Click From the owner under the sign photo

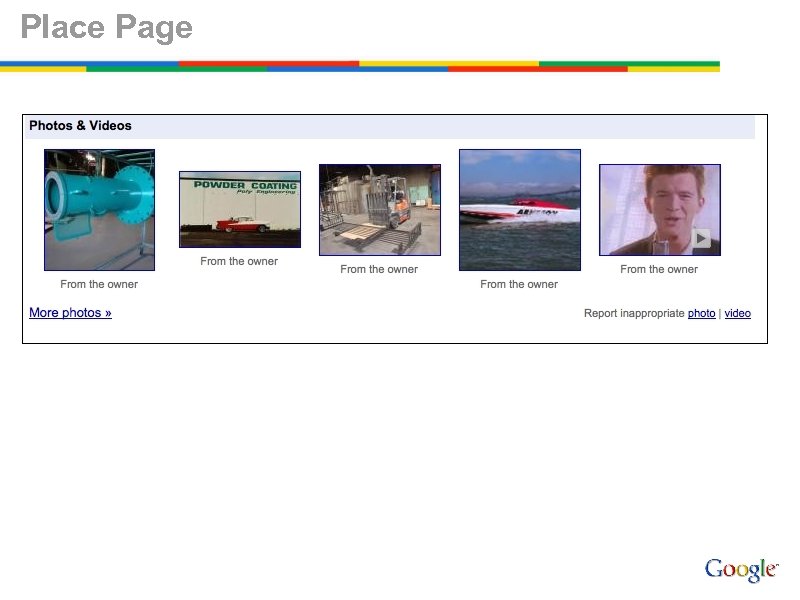(x=238, y=261)
